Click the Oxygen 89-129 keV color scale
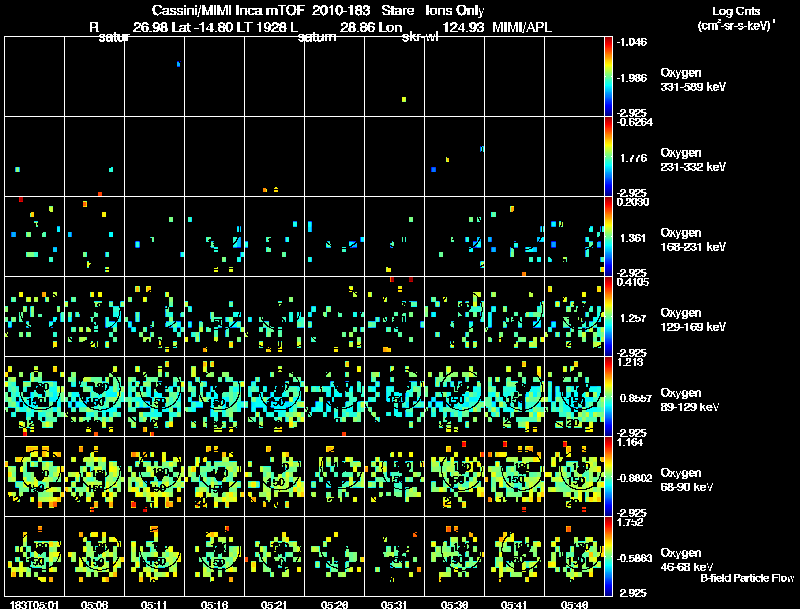 coord(609,396)
